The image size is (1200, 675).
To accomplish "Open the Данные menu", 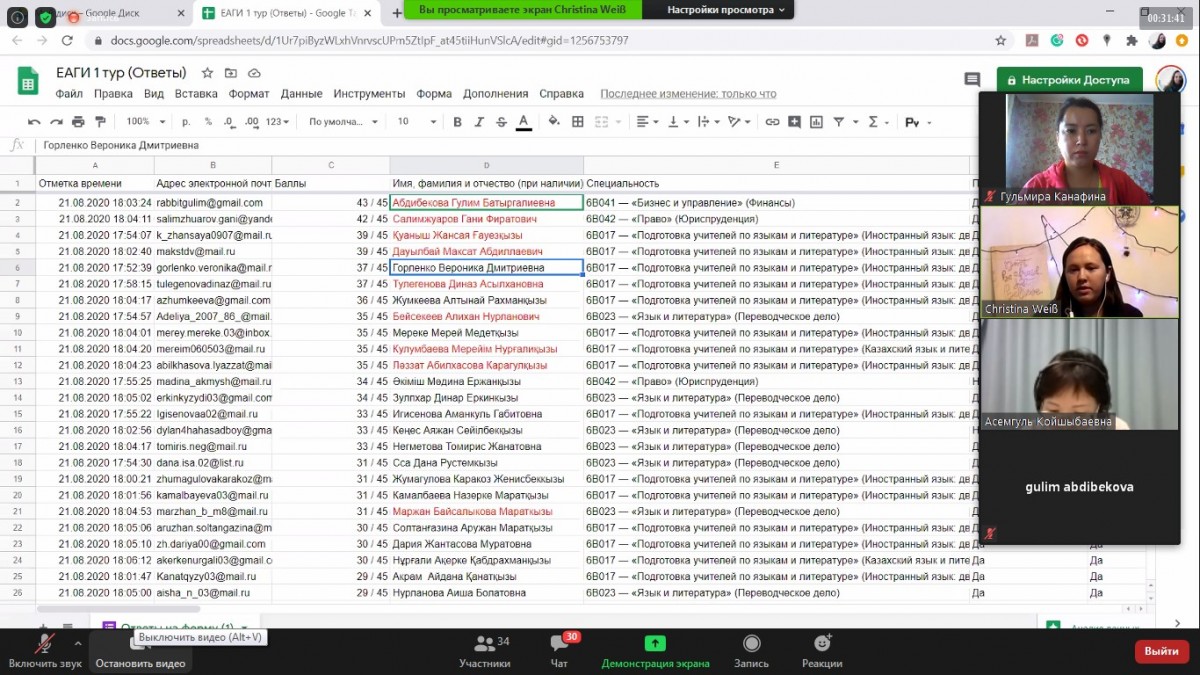I will pyautogui.click(x=301, y=94).
